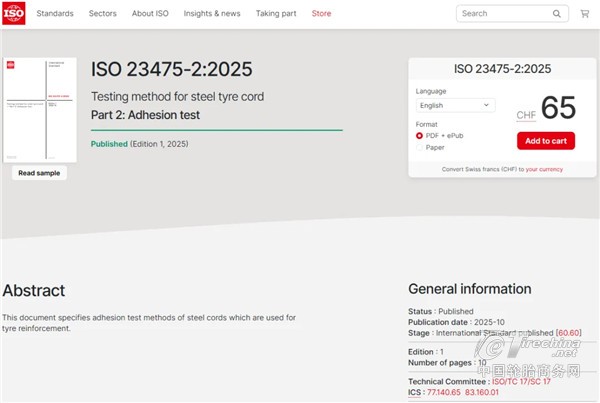Open the Standards menu

click(55, 14)
